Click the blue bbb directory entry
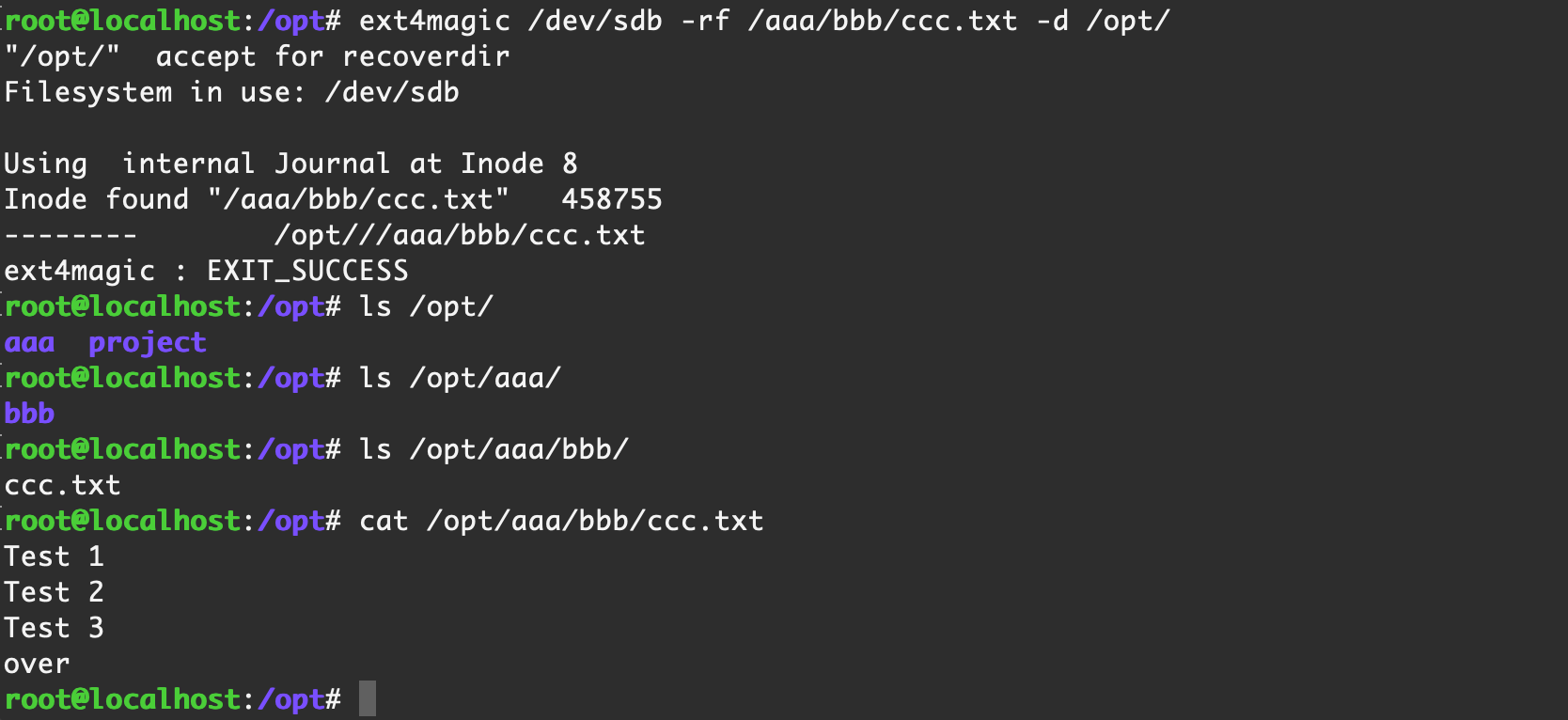Screen dimensions: 1568x720 click(x=29, y=414)
